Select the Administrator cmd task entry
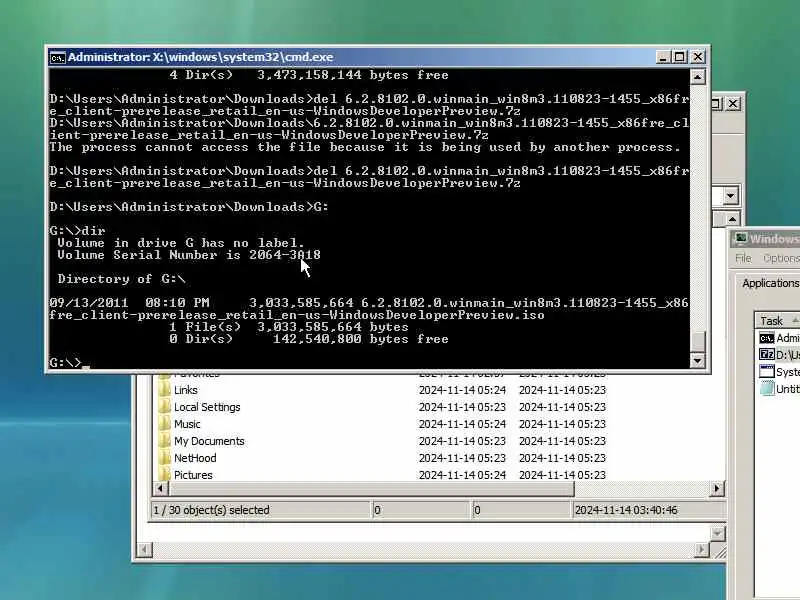 pos(779,338)
